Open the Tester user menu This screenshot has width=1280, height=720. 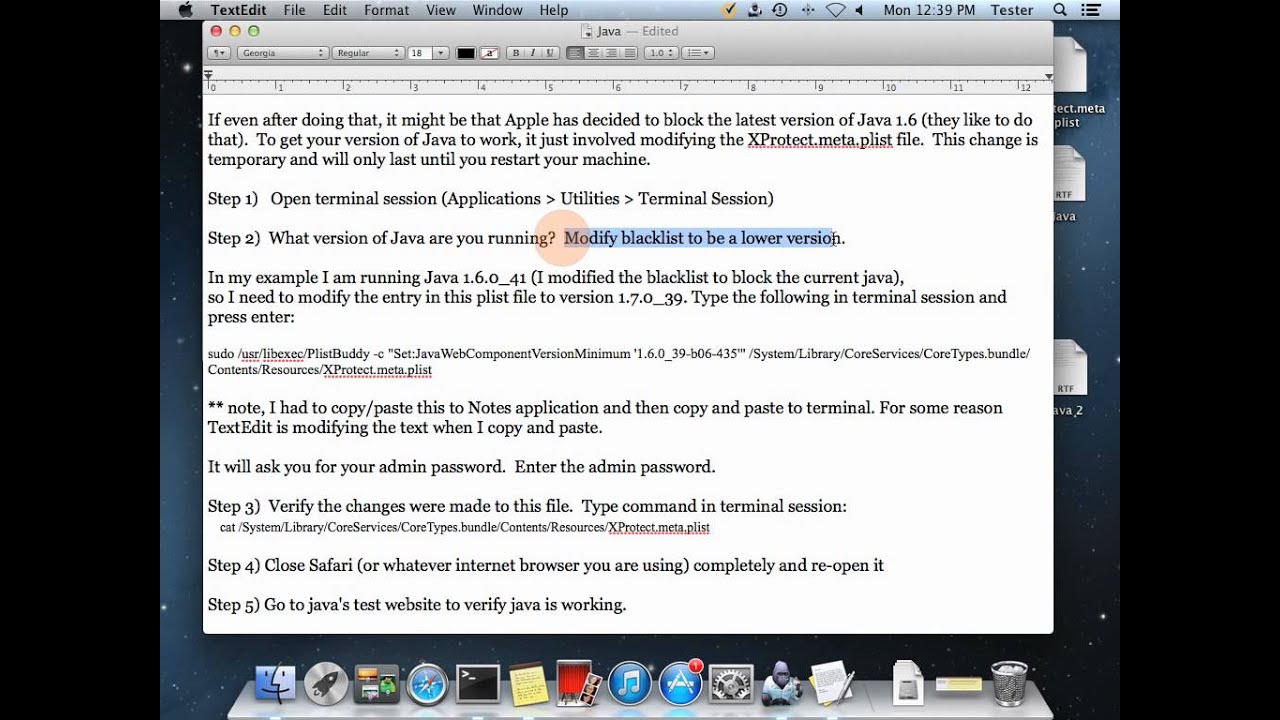1012,10
